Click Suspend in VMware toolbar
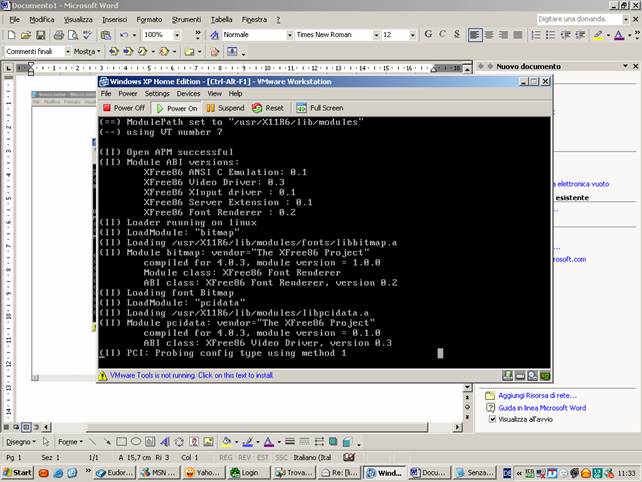 click(226, 108)
